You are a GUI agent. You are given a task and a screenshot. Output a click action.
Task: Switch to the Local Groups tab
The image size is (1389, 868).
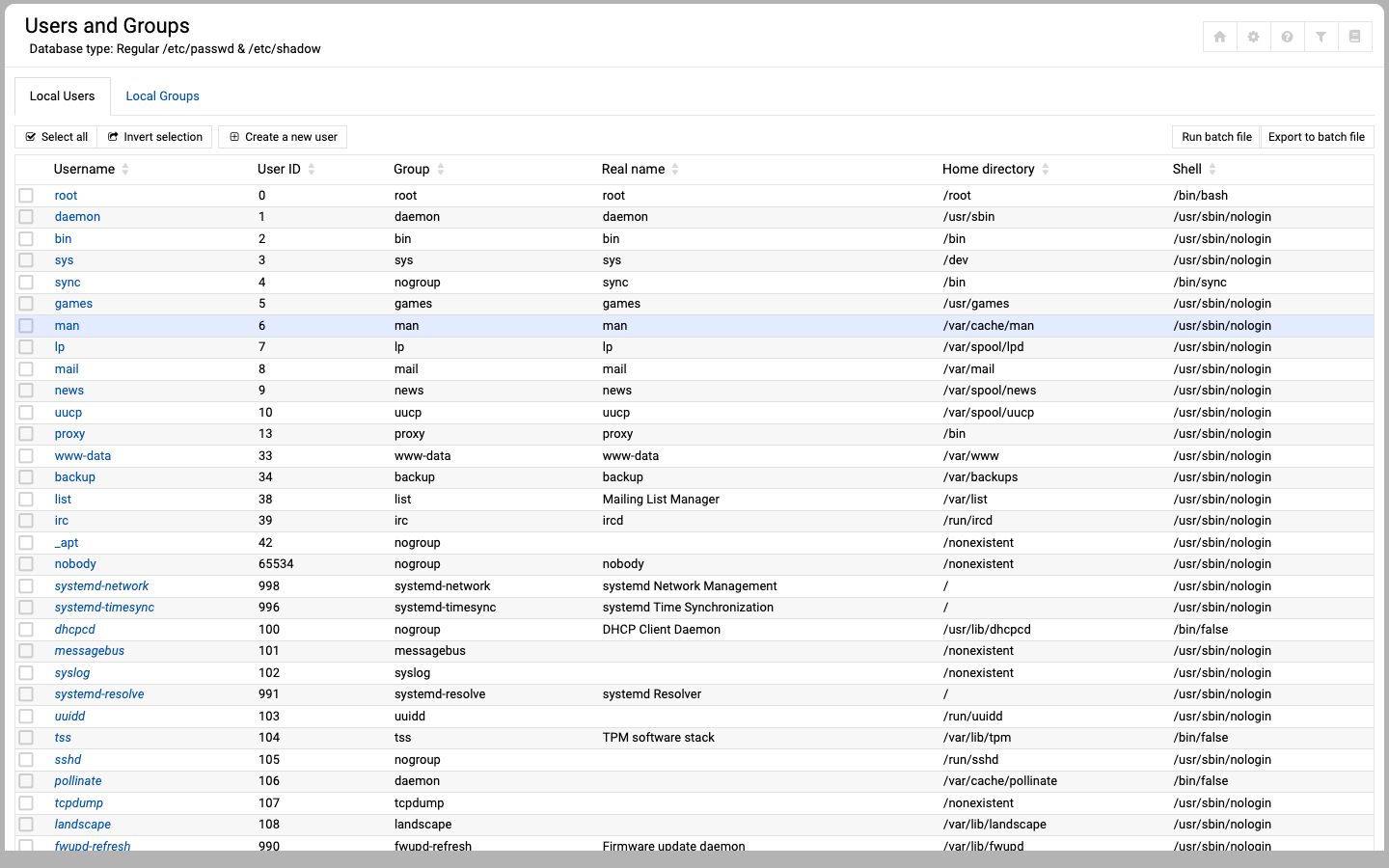162,96
